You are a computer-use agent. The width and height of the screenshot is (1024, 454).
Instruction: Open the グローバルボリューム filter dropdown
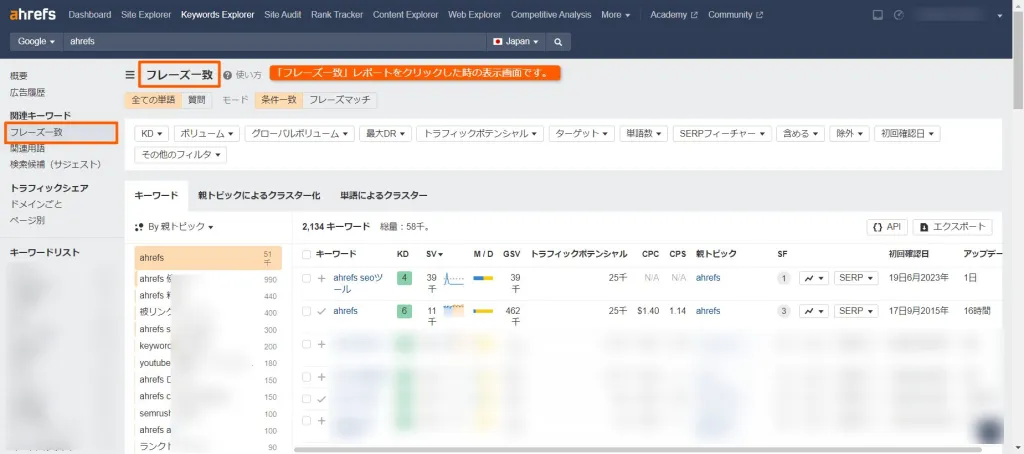click(300, 133)
